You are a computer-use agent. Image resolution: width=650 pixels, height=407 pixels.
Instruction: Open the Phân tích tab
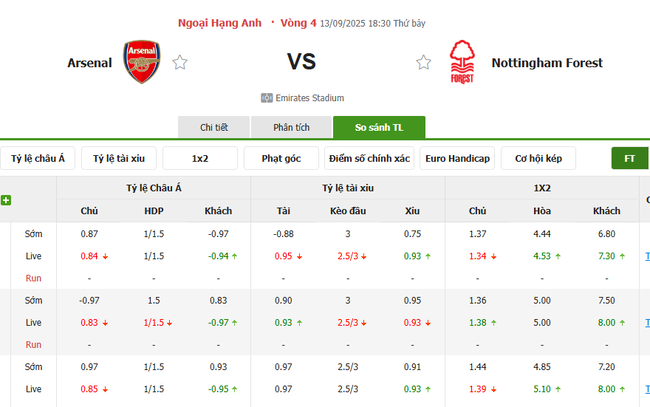click(x=291, y=128)
